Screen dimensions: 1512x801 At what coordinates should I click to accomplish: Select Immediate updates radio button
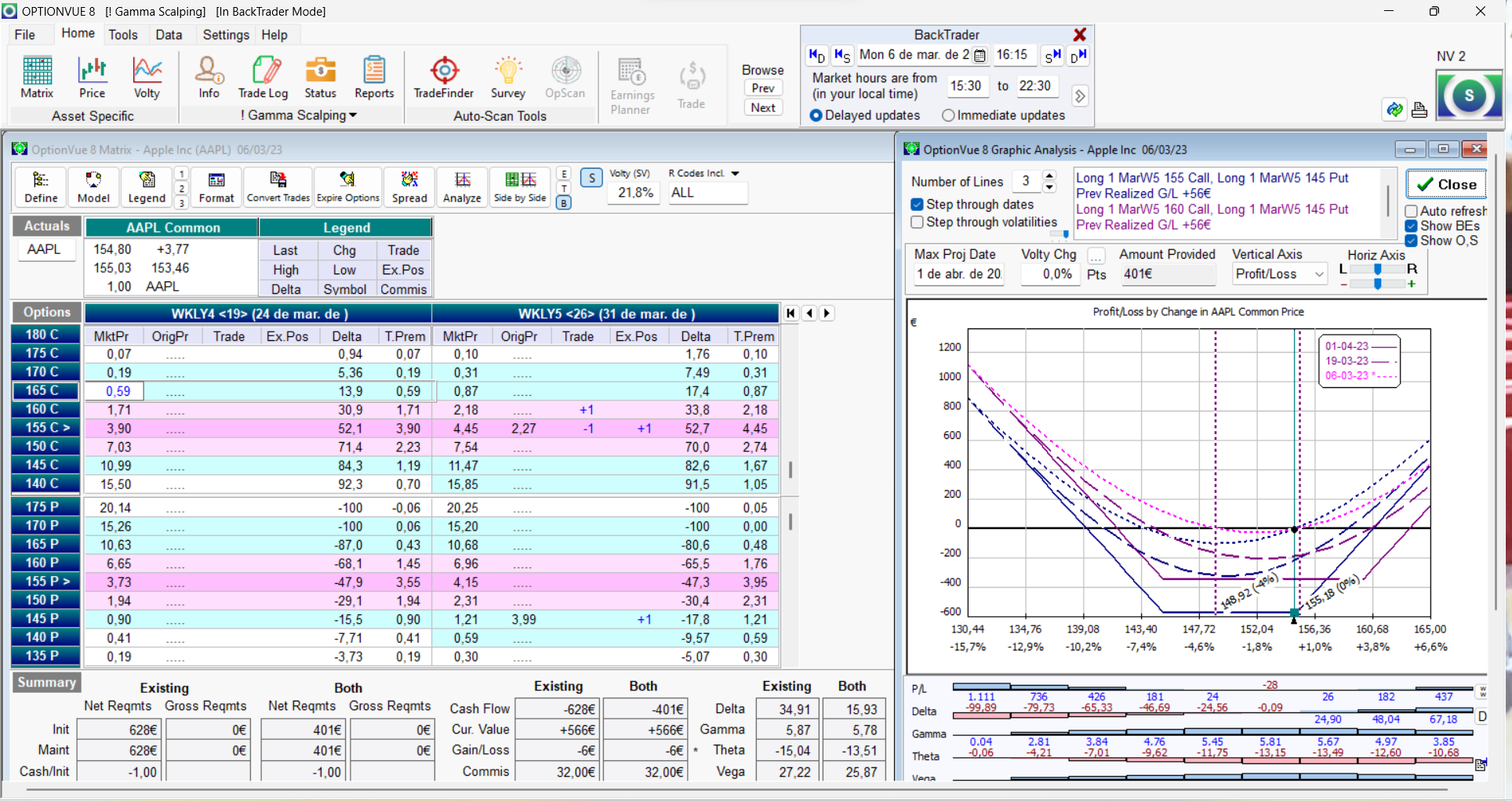(x=948, y=115)
